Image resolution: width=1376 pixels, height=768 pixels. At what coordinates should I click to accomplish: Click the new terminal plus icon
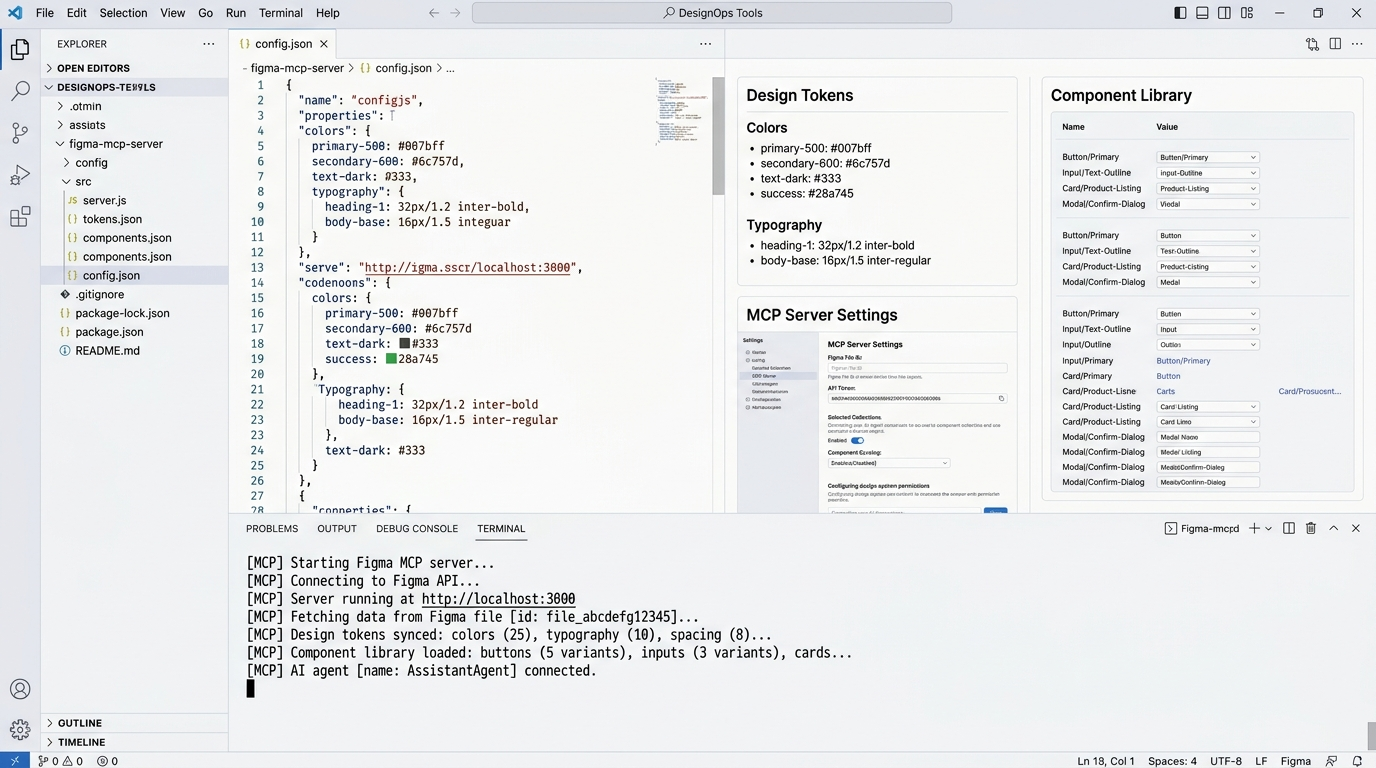pyautogui.click(x=1253, y=528)
